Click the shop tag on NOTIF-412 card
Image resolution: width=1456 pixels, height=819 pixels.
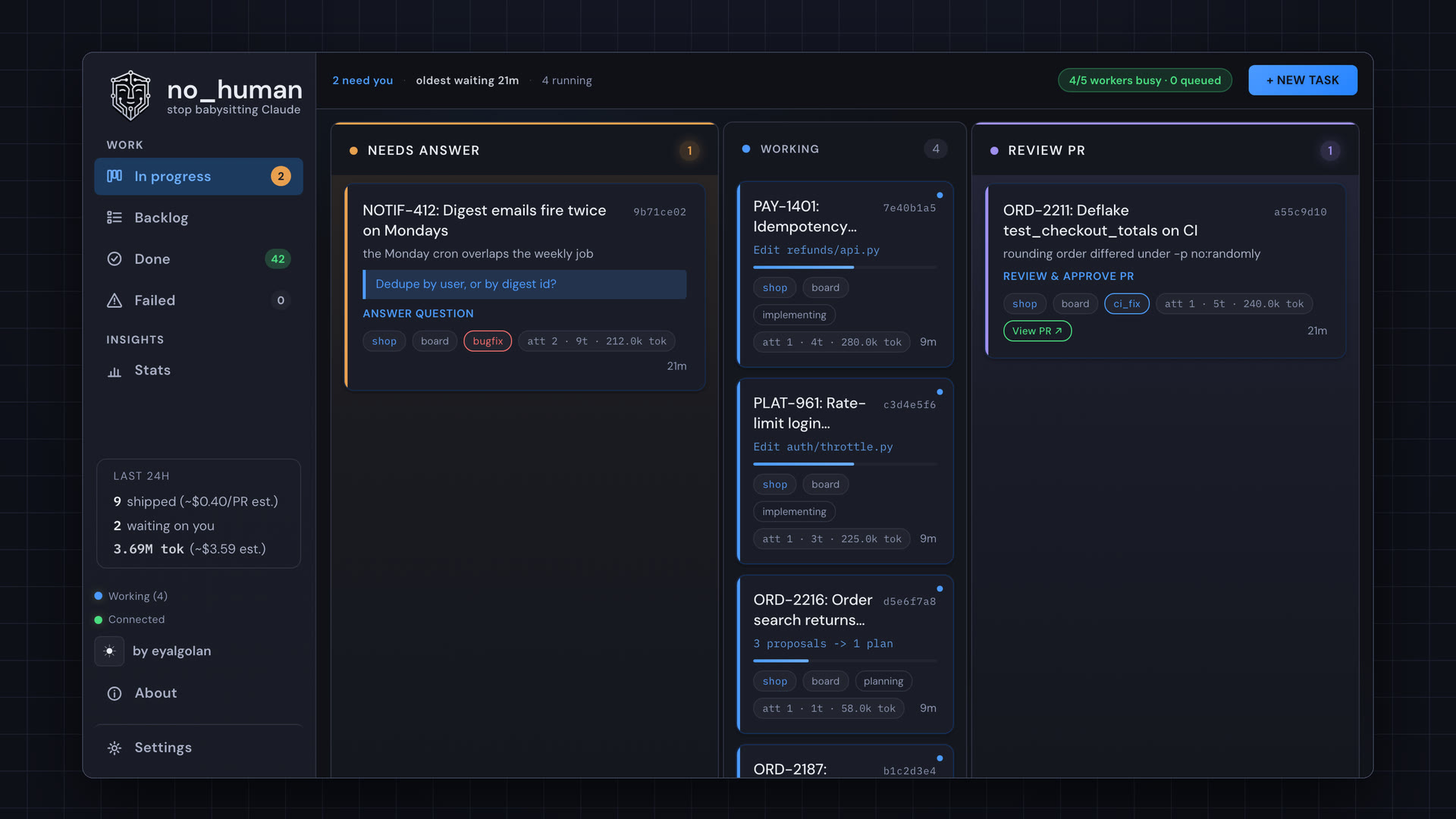click(384, 341)
